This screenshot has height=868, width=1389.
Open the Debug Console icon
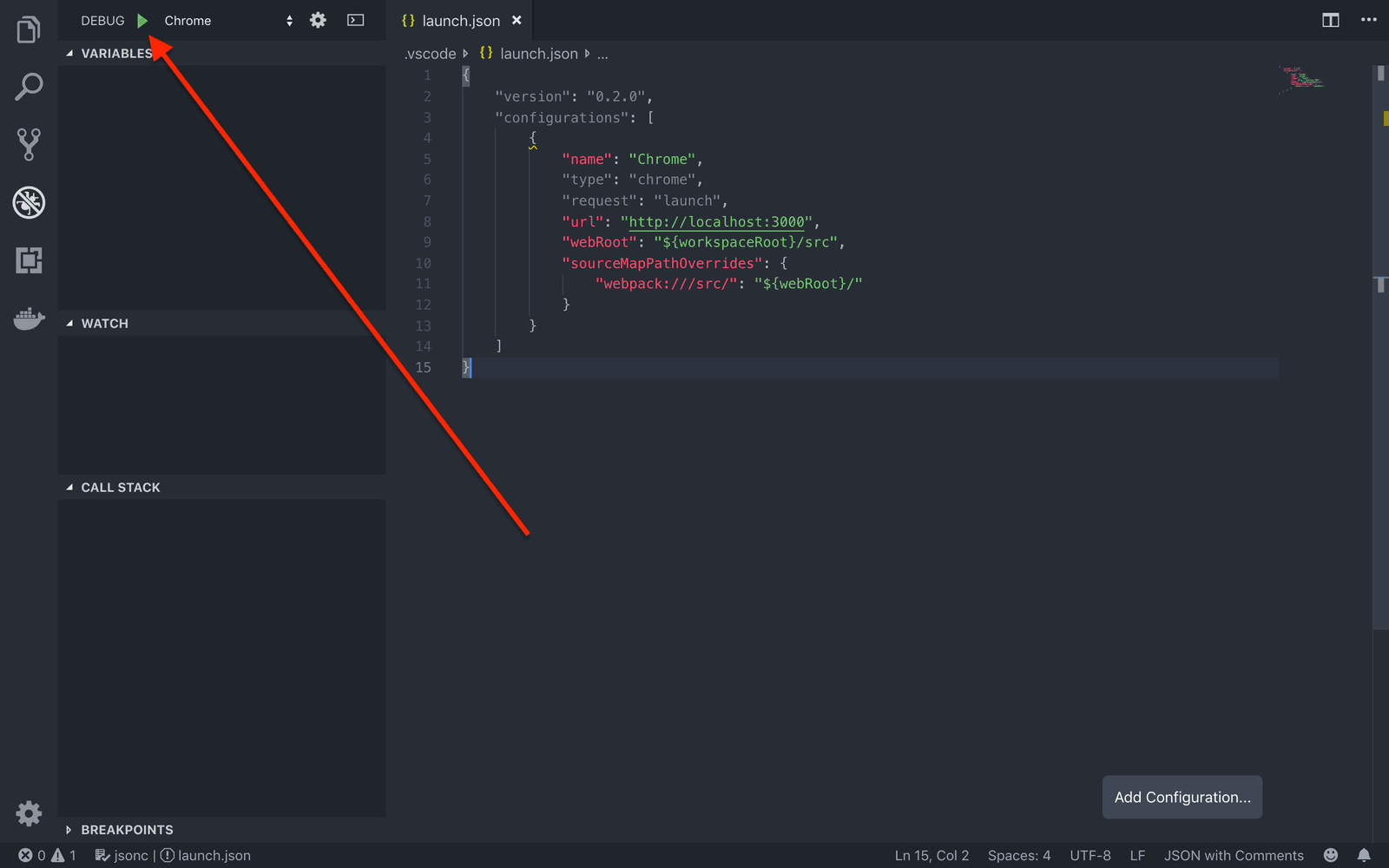pyautogui.click(x=355, y=19)
